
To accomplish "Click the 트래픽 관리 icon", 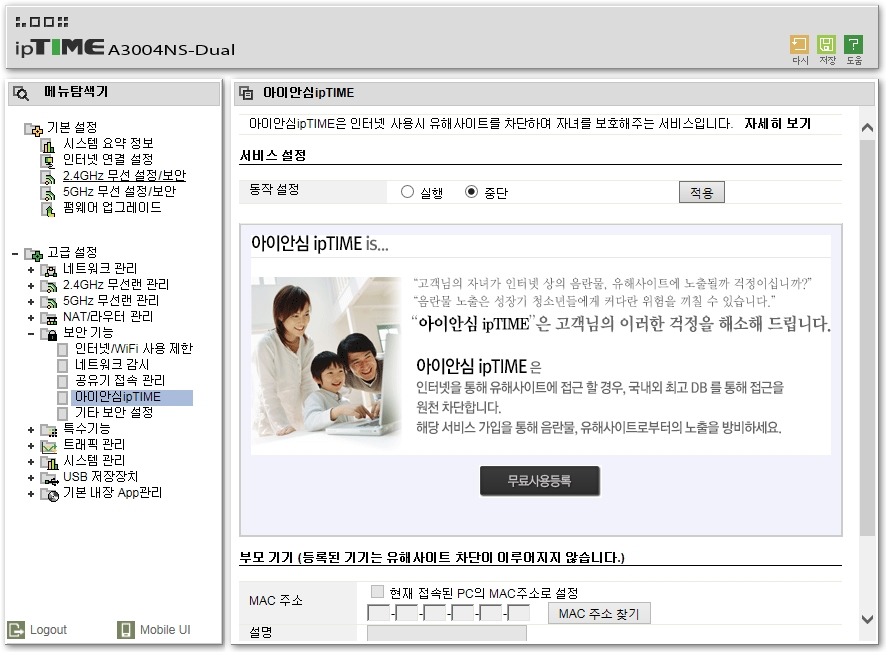I will (49, 446).
